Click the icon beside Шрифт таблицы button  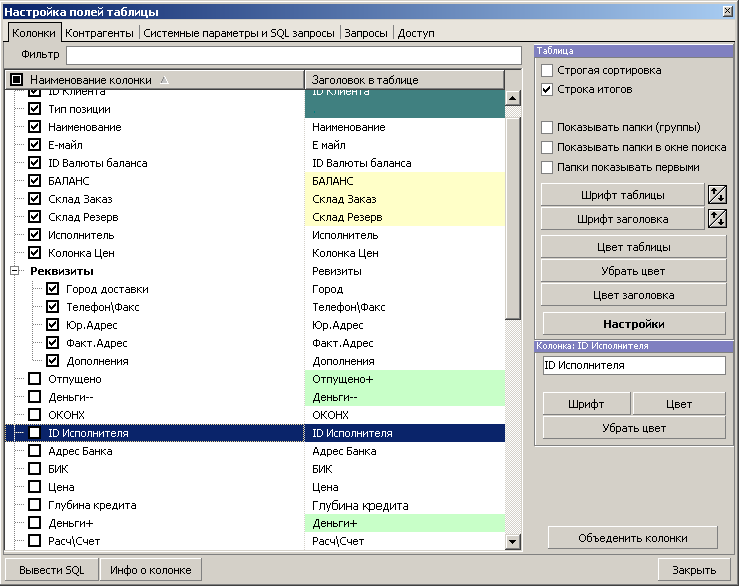(x=717, y=195)
